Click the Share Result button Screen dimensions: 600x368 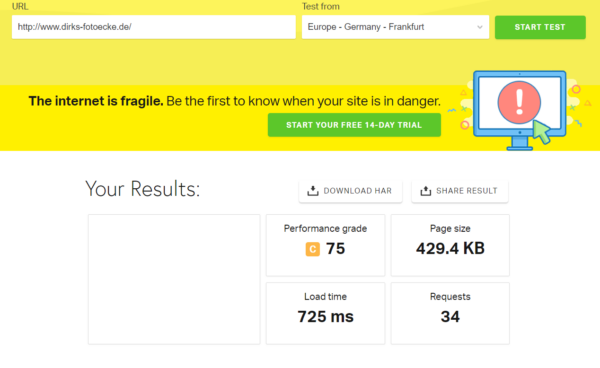(460, 191)
